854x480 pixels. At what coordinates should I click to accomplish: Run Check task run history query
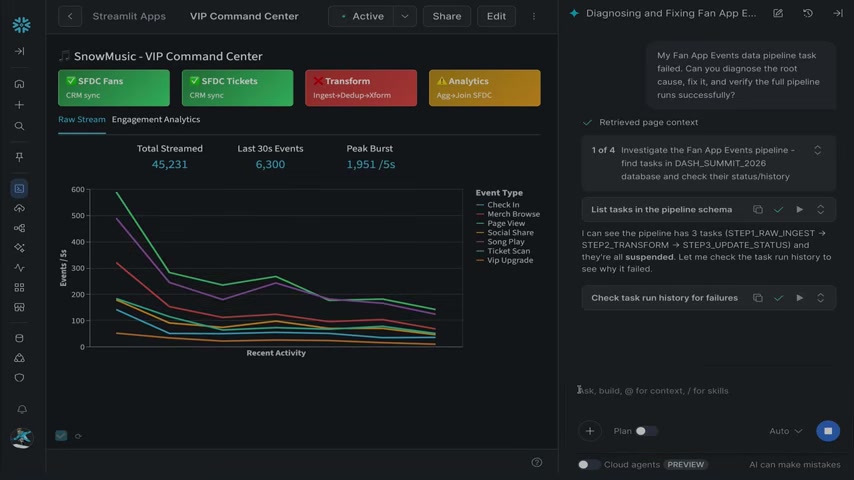click(x=800, y=298)
